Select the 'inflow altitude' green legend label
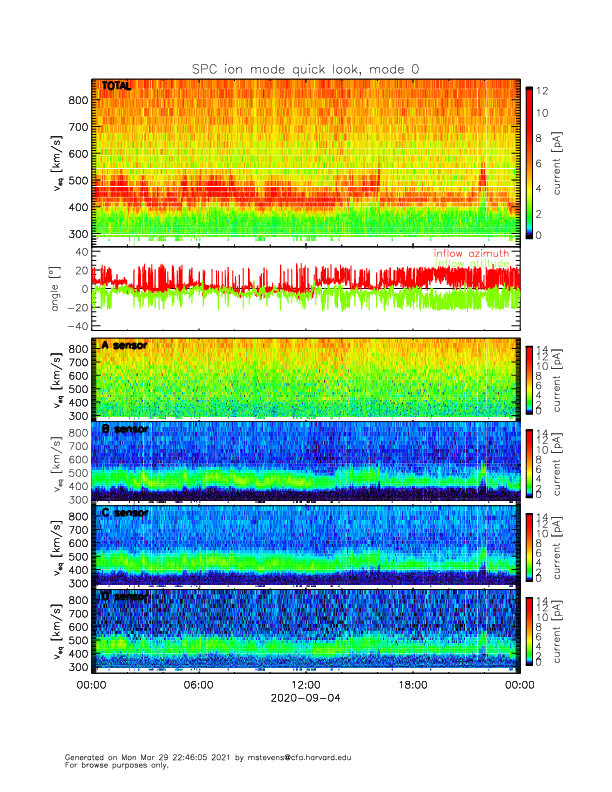This screenshot has height=792, width=612. pyautogui.click(x=470, y=263)
